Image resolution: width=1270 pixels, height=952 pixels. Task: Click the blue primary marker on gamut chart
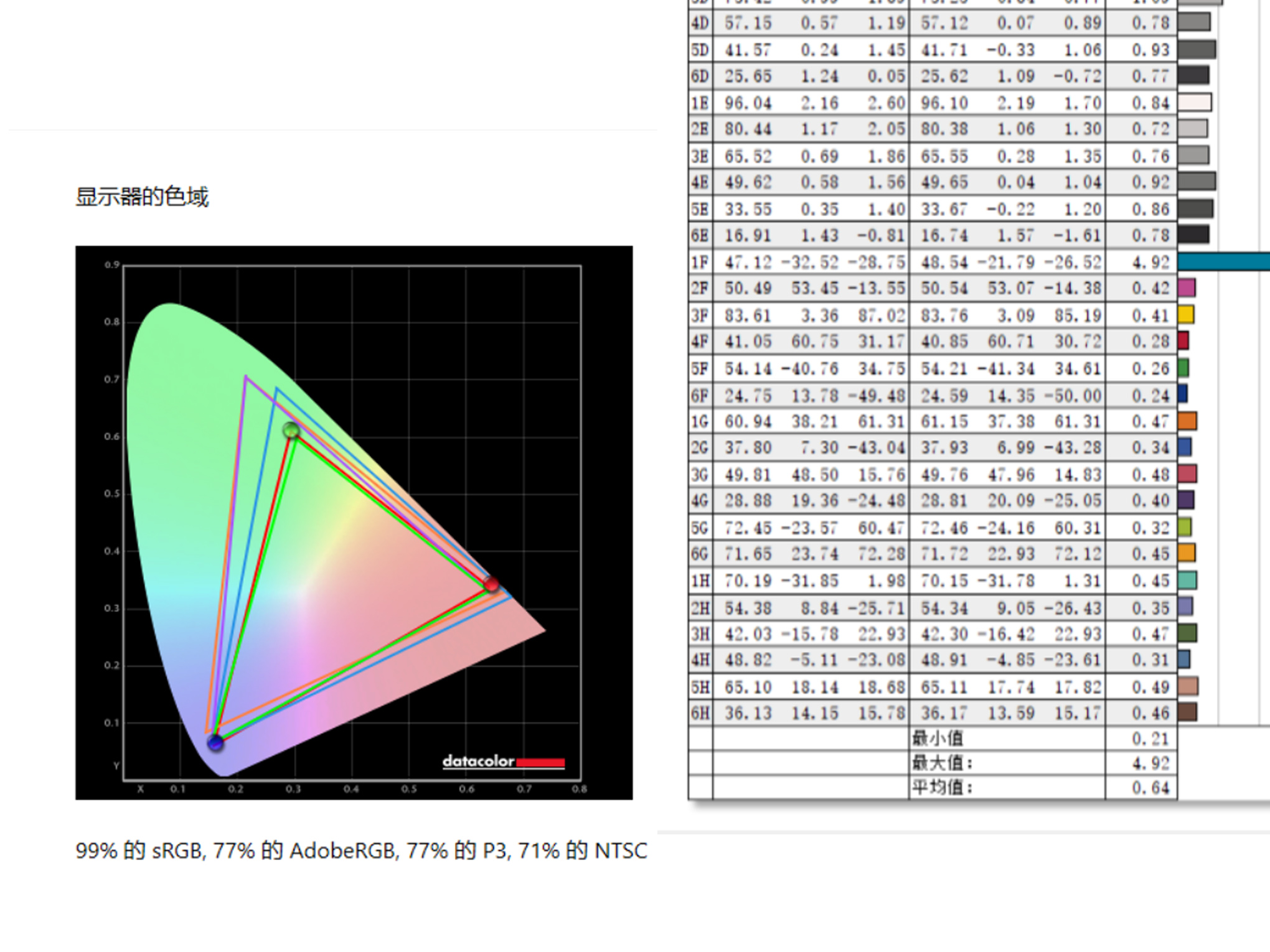pos(215,742)
